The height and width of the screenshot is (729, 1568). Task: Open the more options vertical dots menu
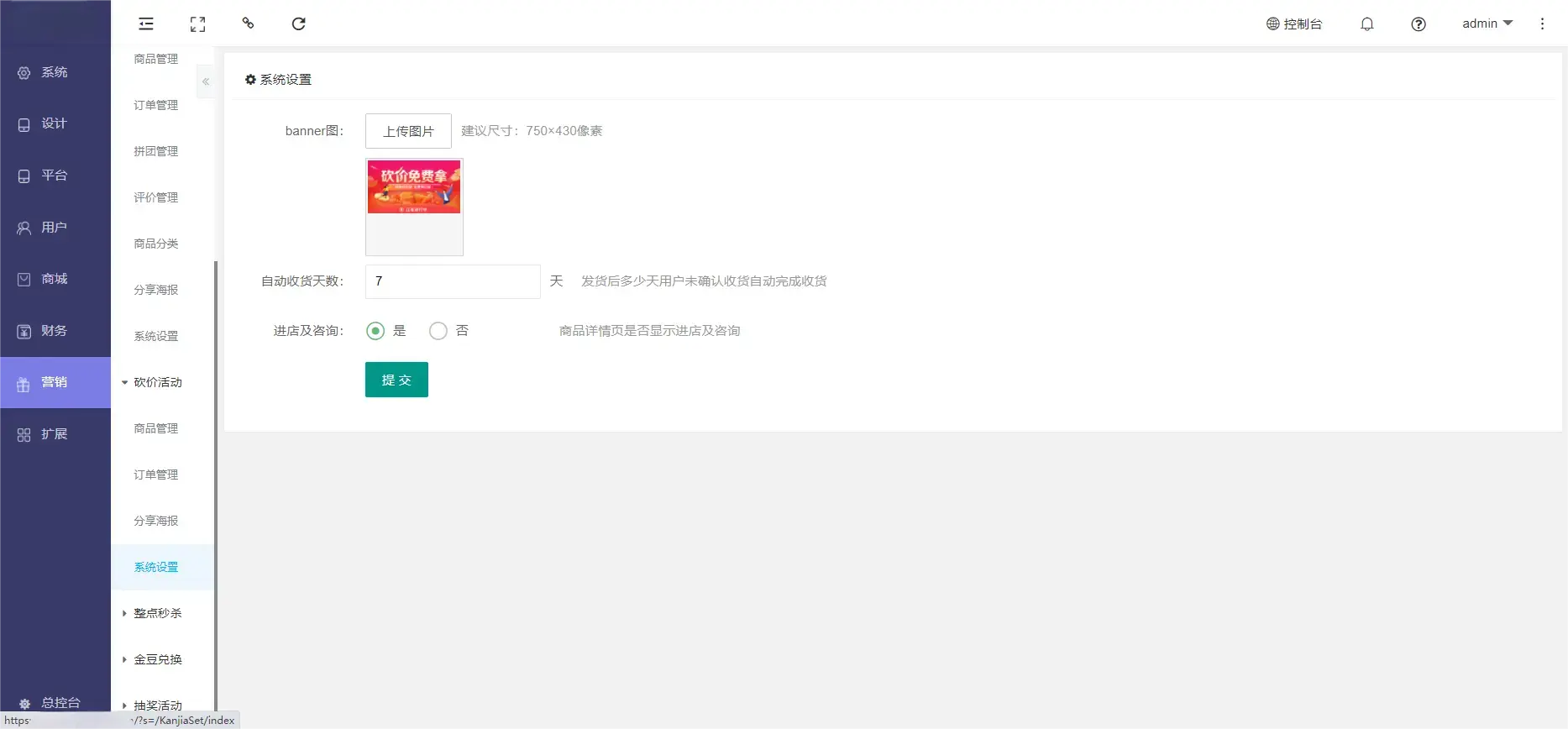pos(1542,24)
